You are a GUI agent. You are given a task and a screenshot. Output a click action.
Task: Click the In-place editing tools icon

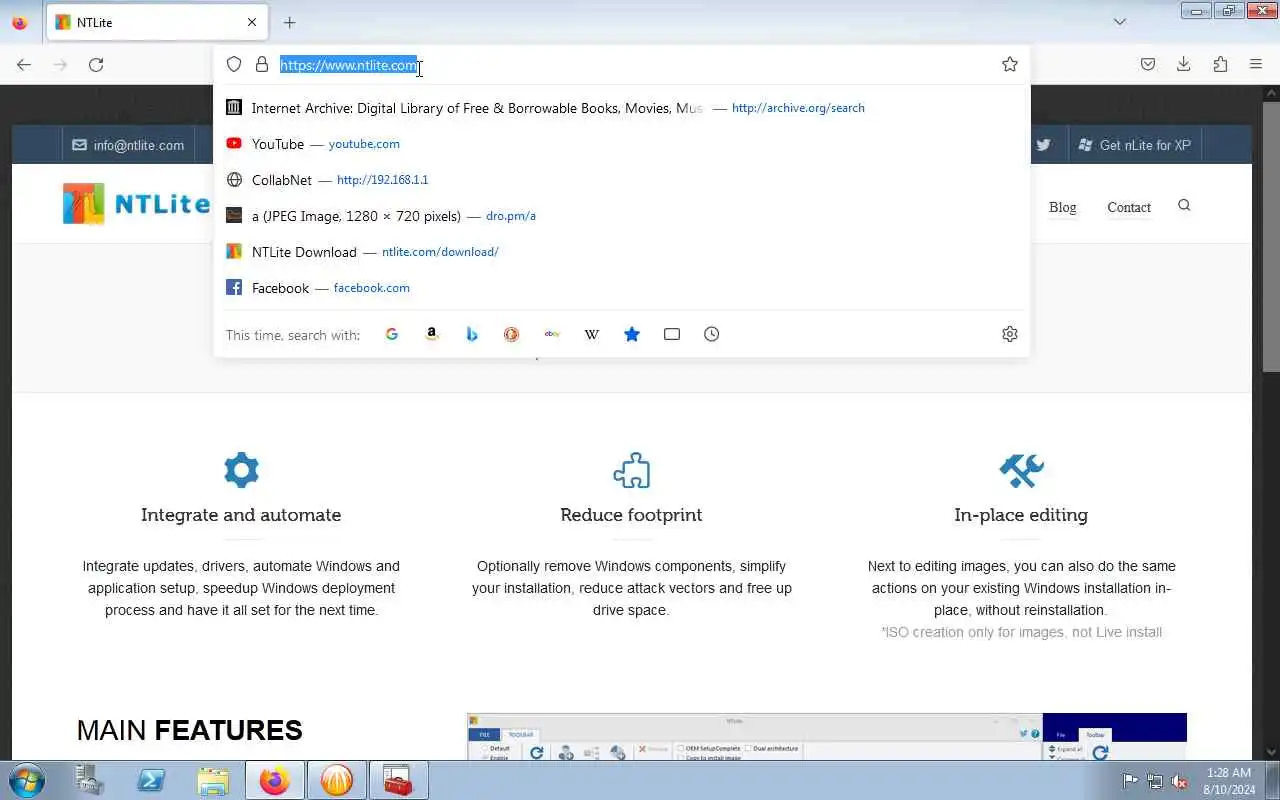[x=1021, y=470]
